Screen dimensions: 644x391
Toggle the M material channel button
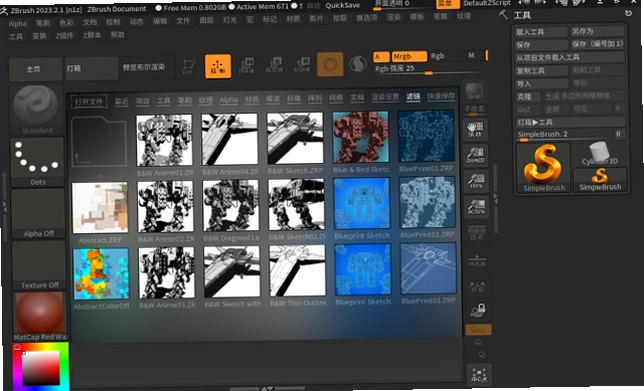474,55
